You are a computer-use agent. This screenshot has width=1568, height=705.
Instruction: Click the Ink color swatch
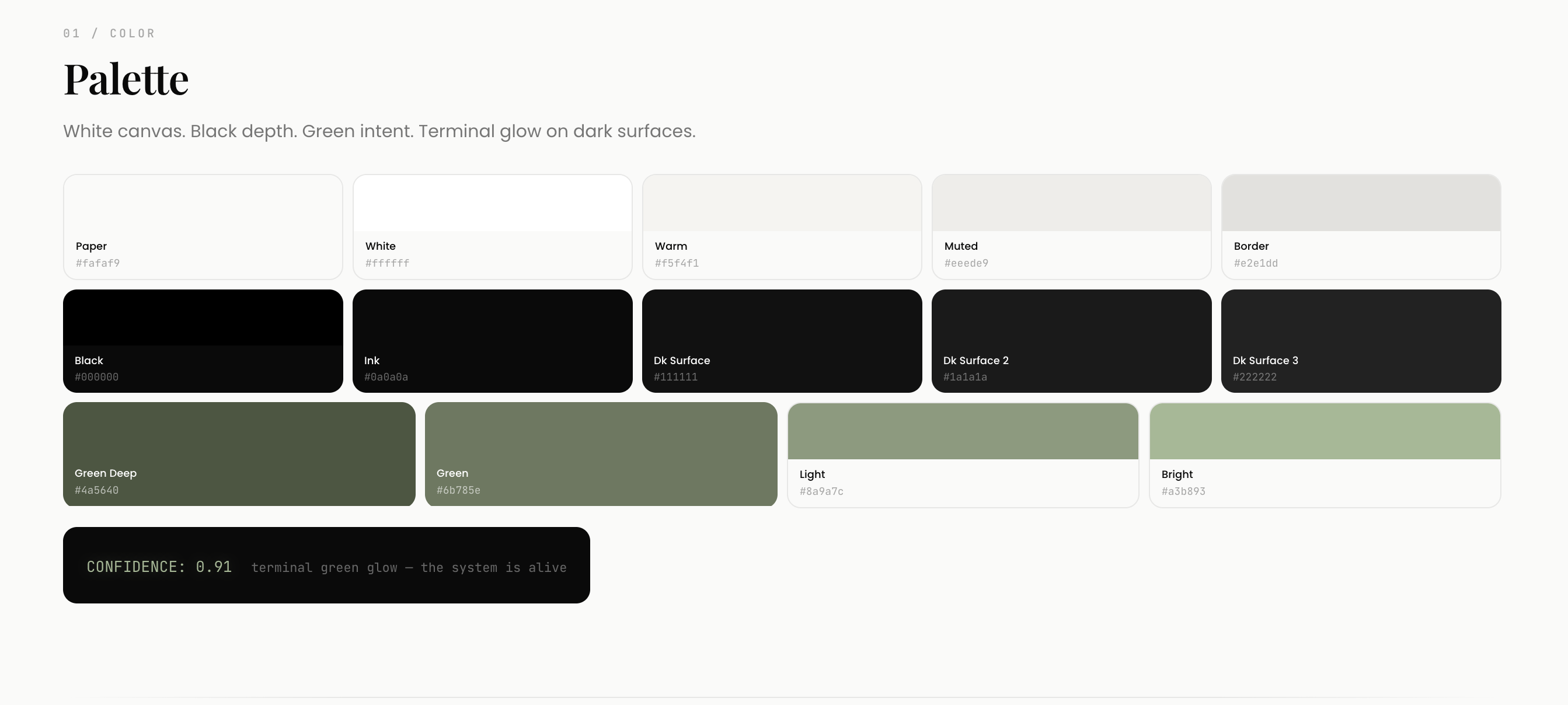493,341
